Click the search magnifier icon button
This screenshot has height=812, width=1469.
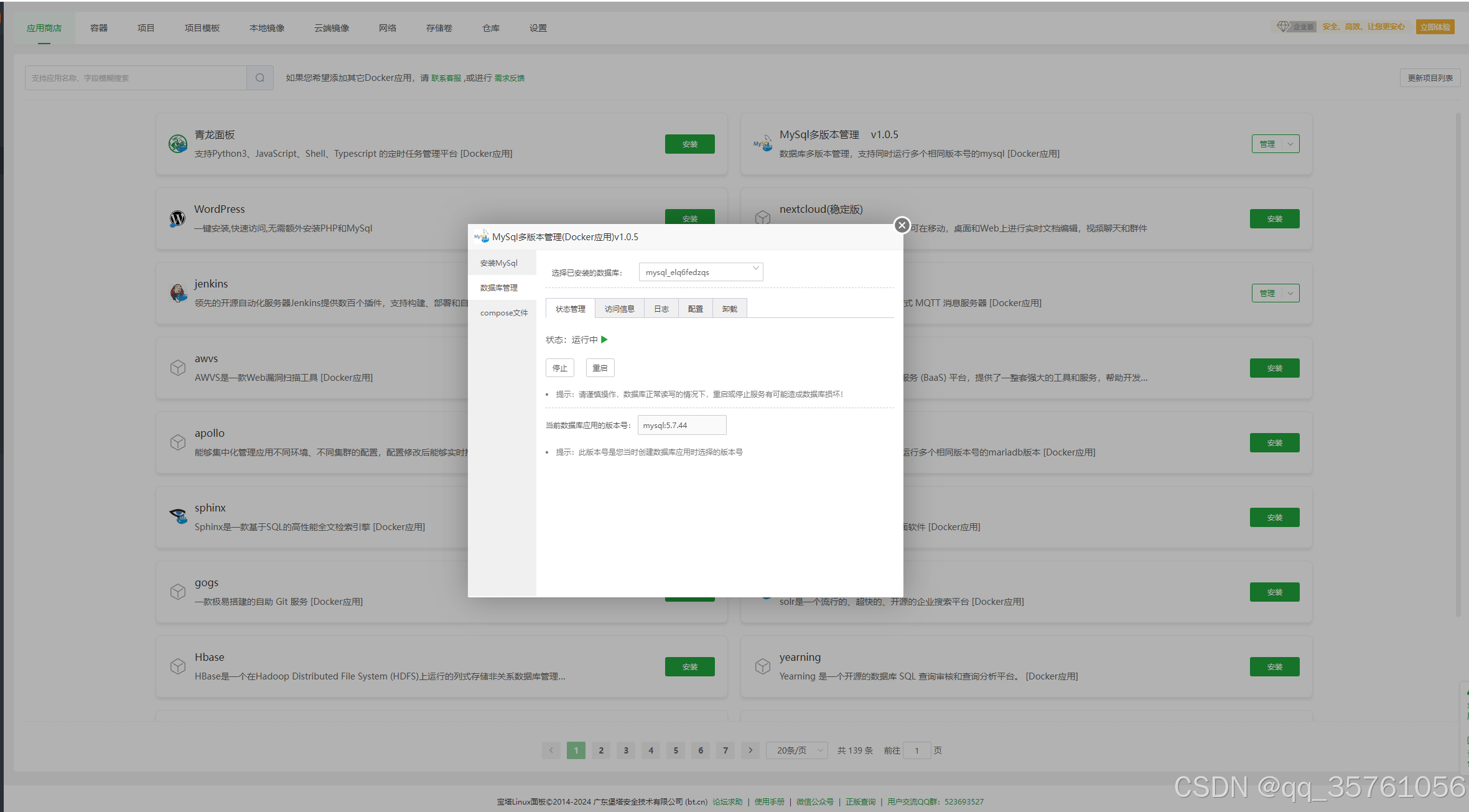click(x=260, y=78)
